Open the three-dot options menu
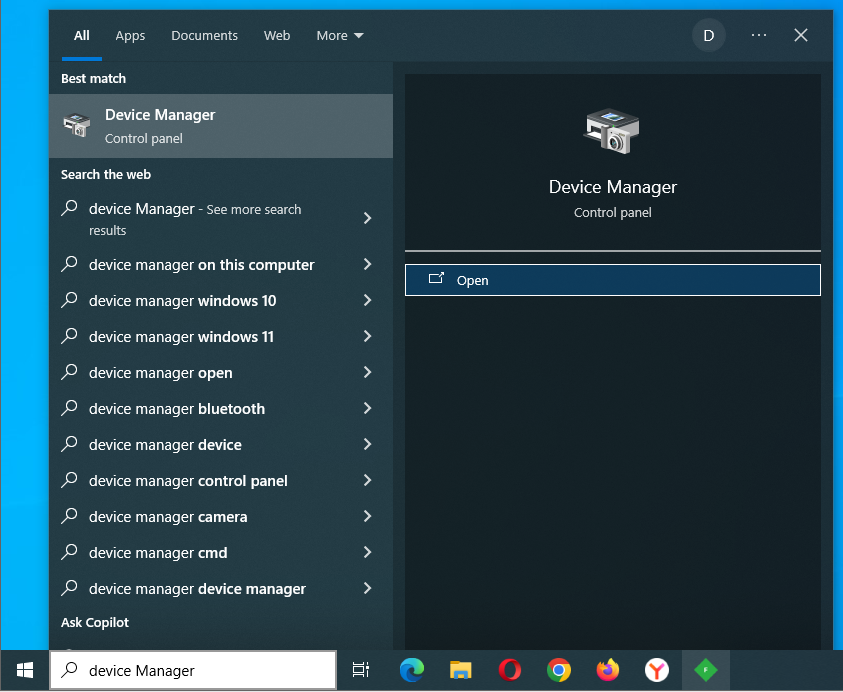Screen dimensions: 843x692 click(759, 35)
